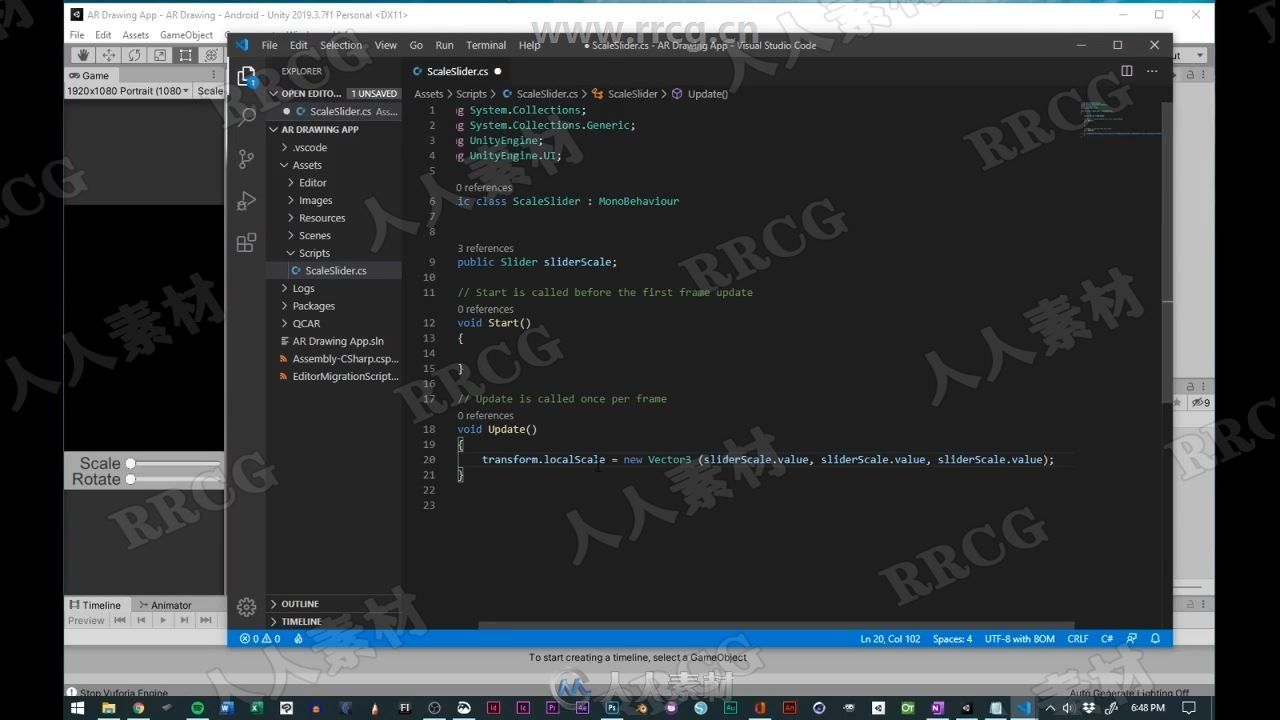Open Game tab options menu in Unity
1280x720 pixels.
click(x=213, y=75)
